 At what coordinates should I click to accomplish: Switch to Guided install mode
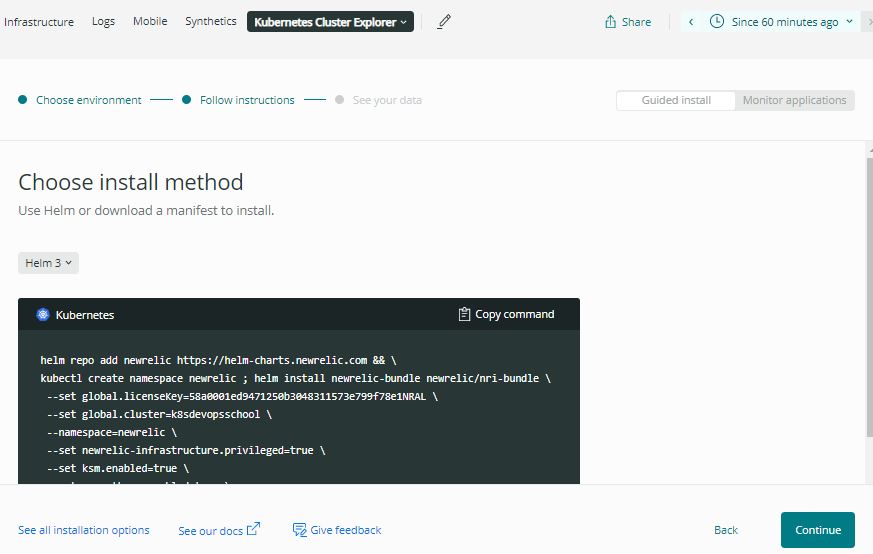(x=676, y=100)
